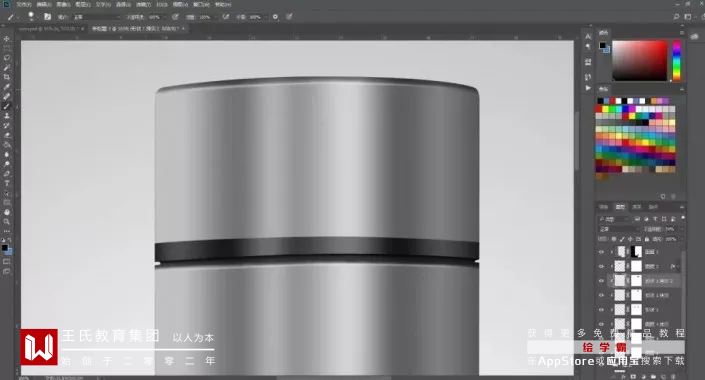The height and width of the screenshot is (380, 705).
Task: Hide the fourth layer via eye icon
Action: click(602, 295)
